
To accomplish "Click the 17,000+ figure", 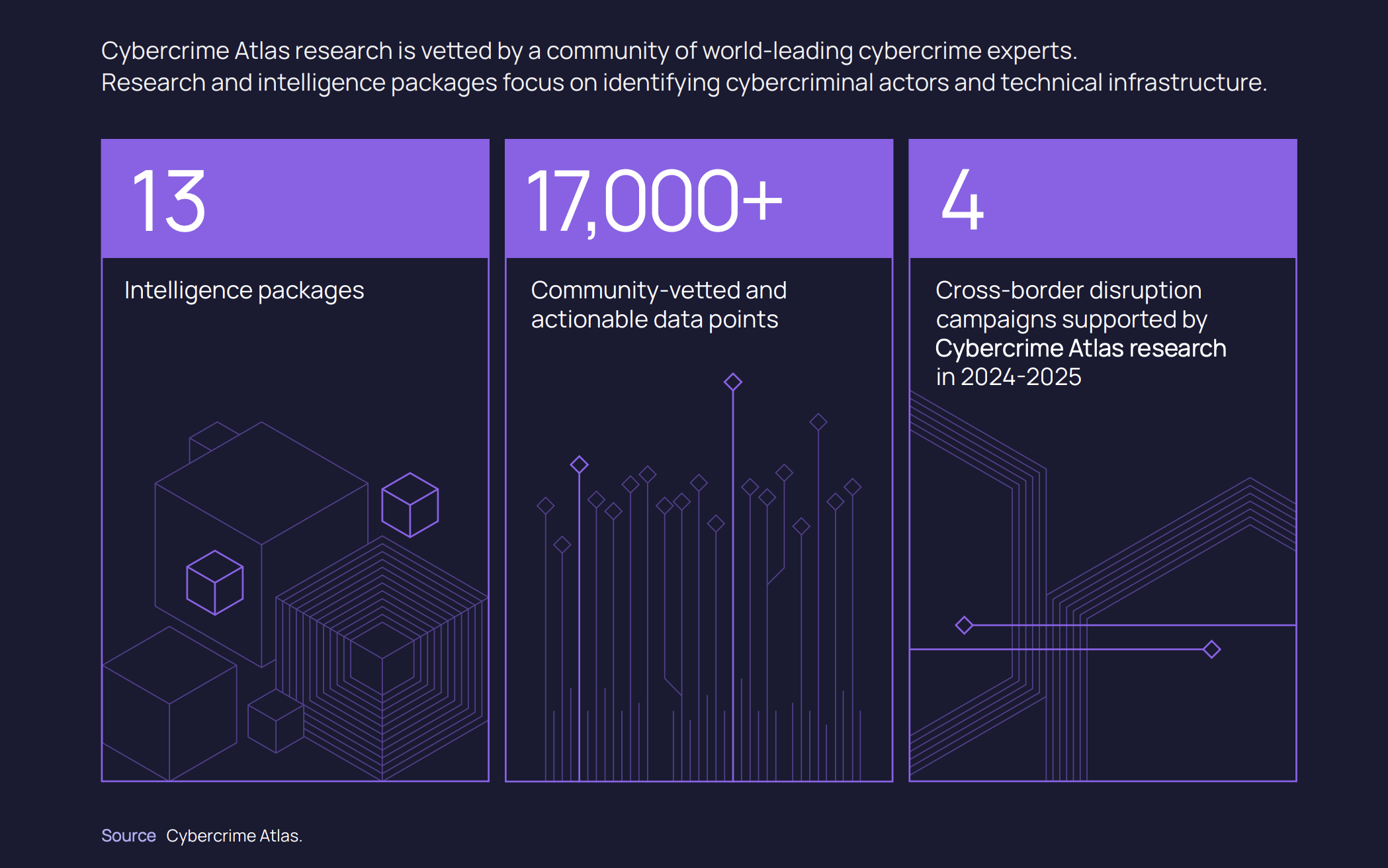I will point(654,200).
